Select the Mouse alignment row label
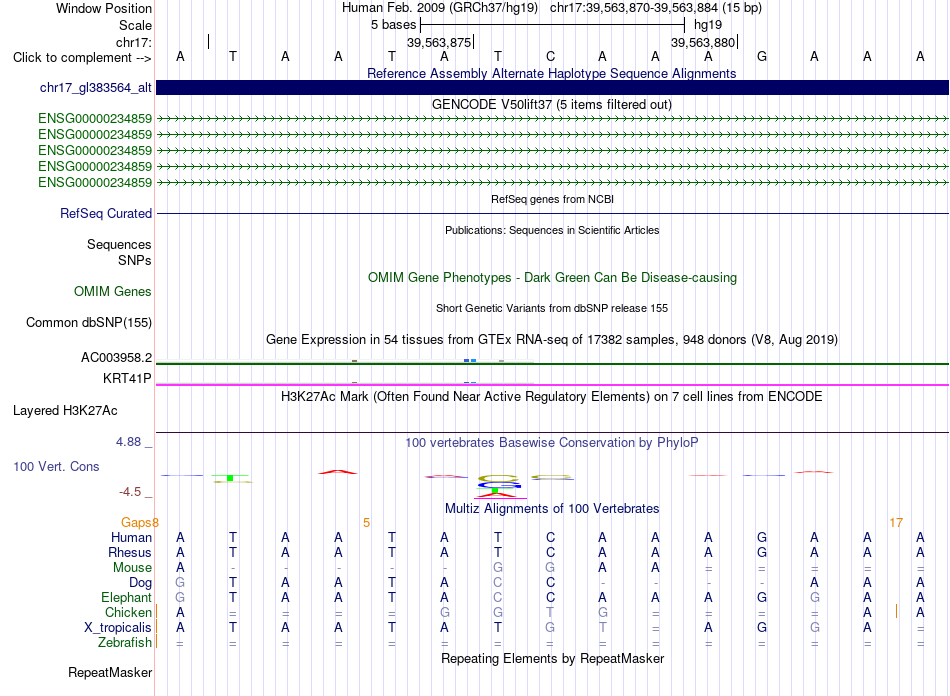 point(132,568)
